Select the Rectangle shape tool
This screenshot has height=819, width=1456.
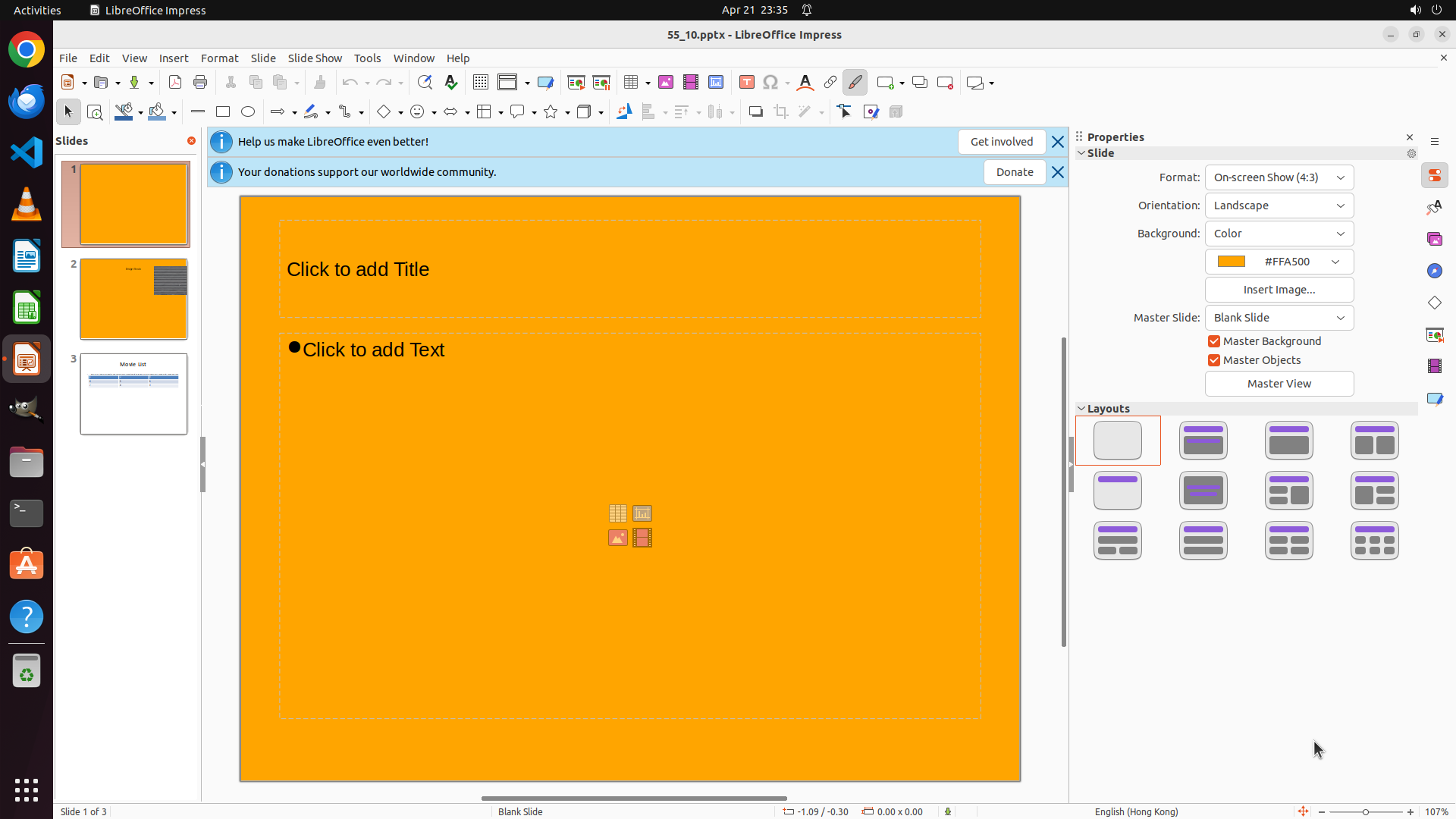click(223, 112)
